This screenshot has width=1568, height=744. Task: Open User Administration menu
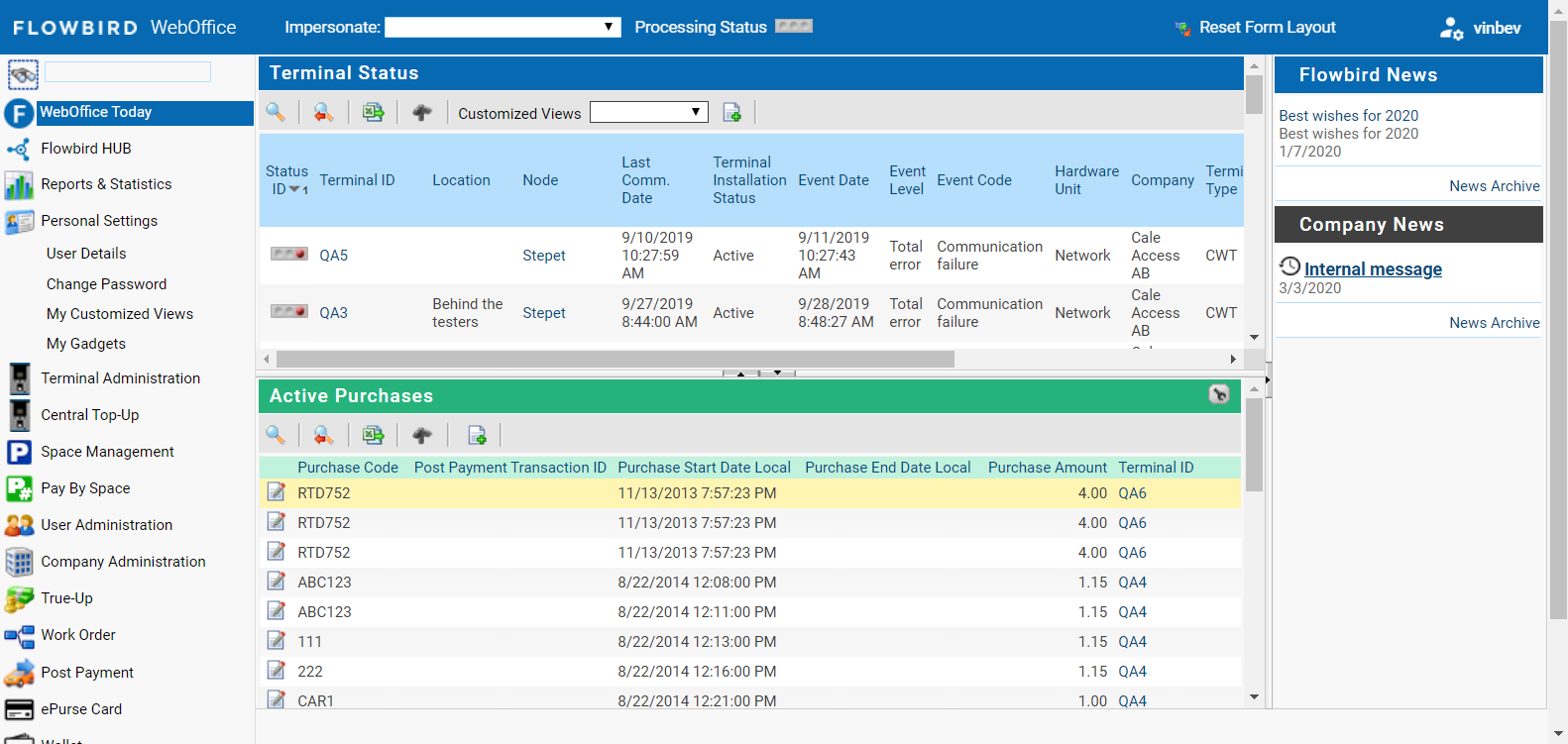(x=107, y=525)
